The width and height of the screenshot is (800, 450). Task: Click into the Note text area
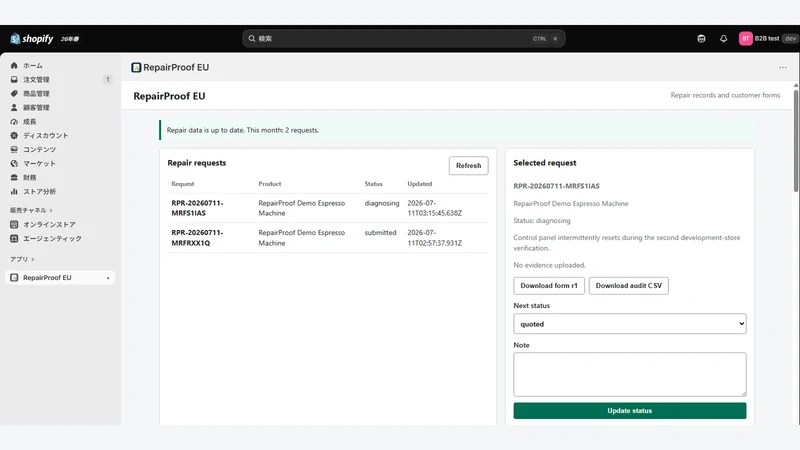pyautogui.click(x=630, y=374)
